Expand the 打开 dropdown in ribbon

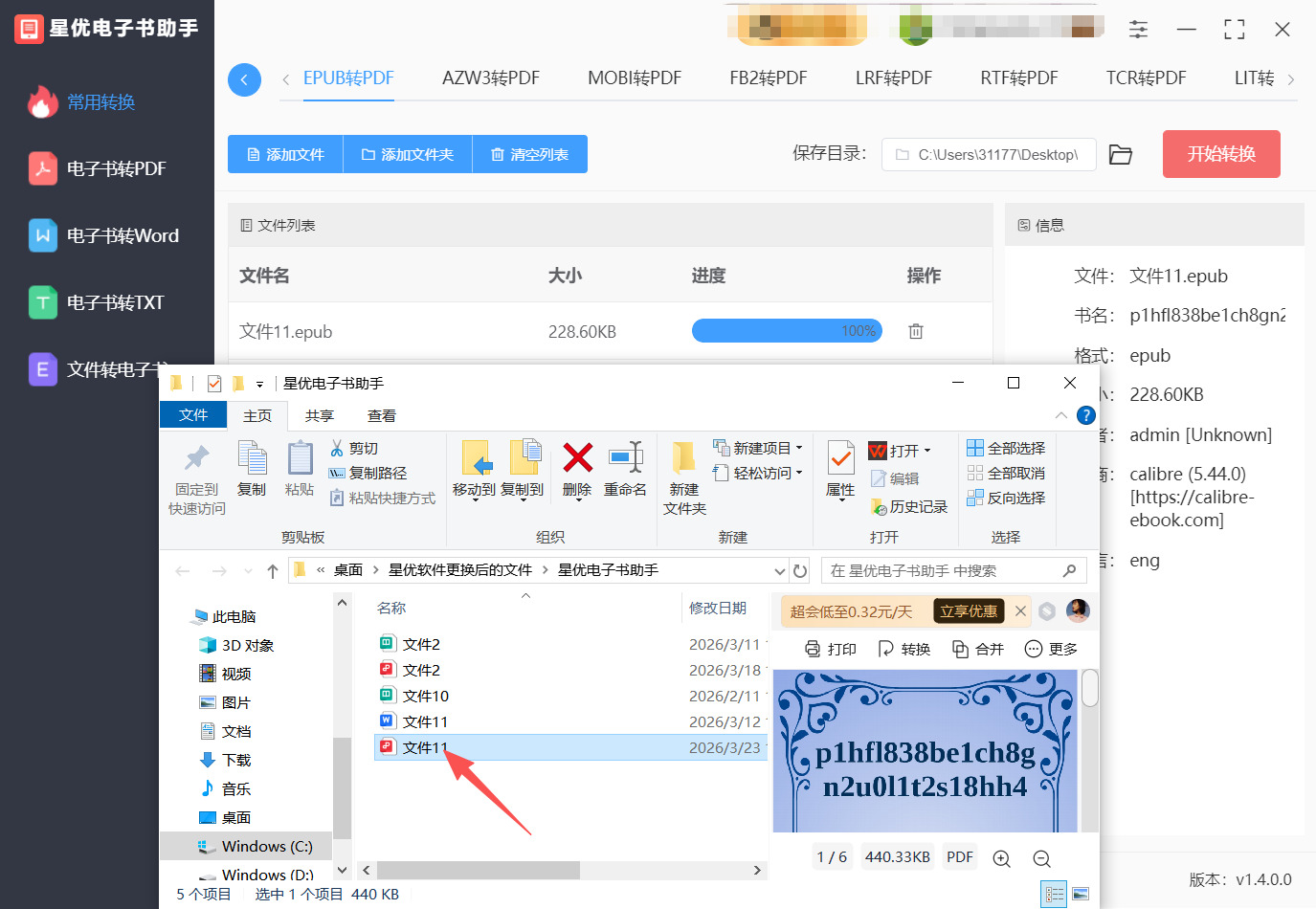click(926, 451)
